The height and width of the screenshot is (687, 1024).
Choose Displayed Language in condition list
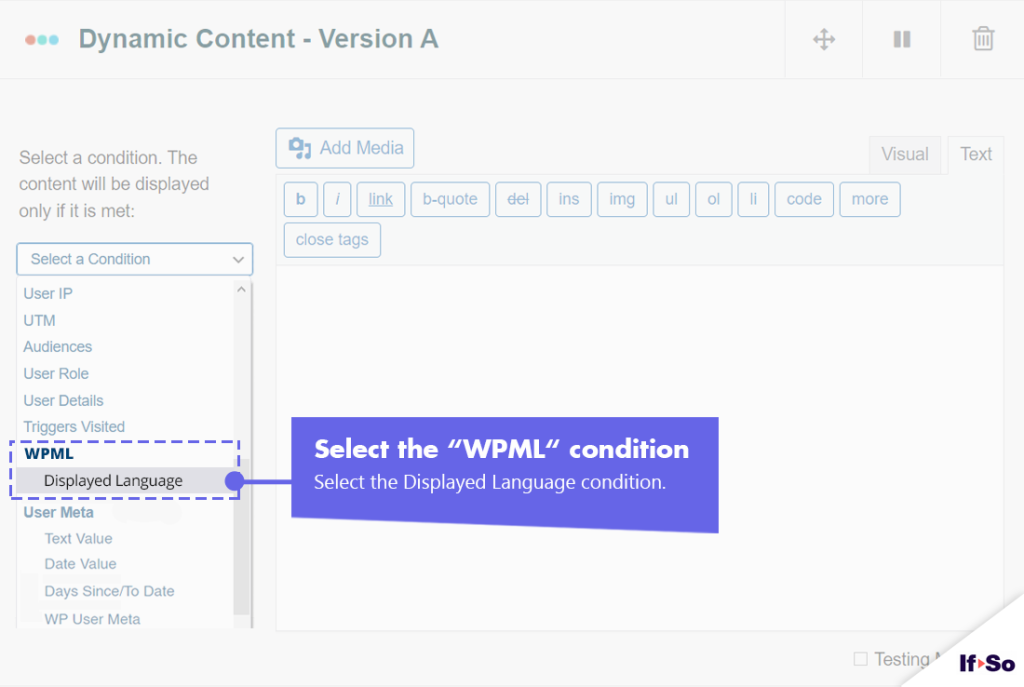(113, 481)
